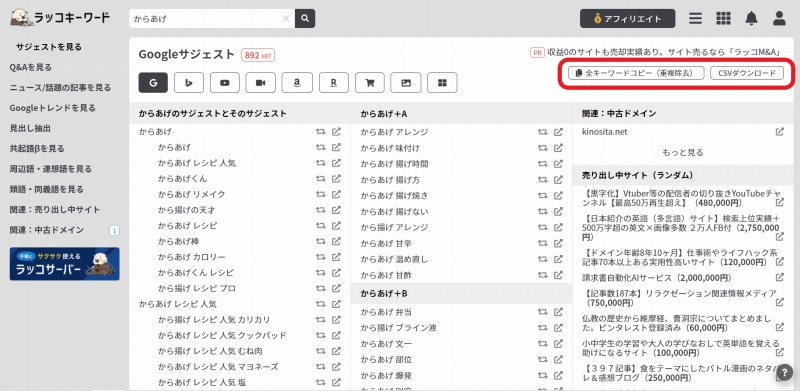
Task: Open 類語・同義語を見る in the sidebar
Action: 46,189
